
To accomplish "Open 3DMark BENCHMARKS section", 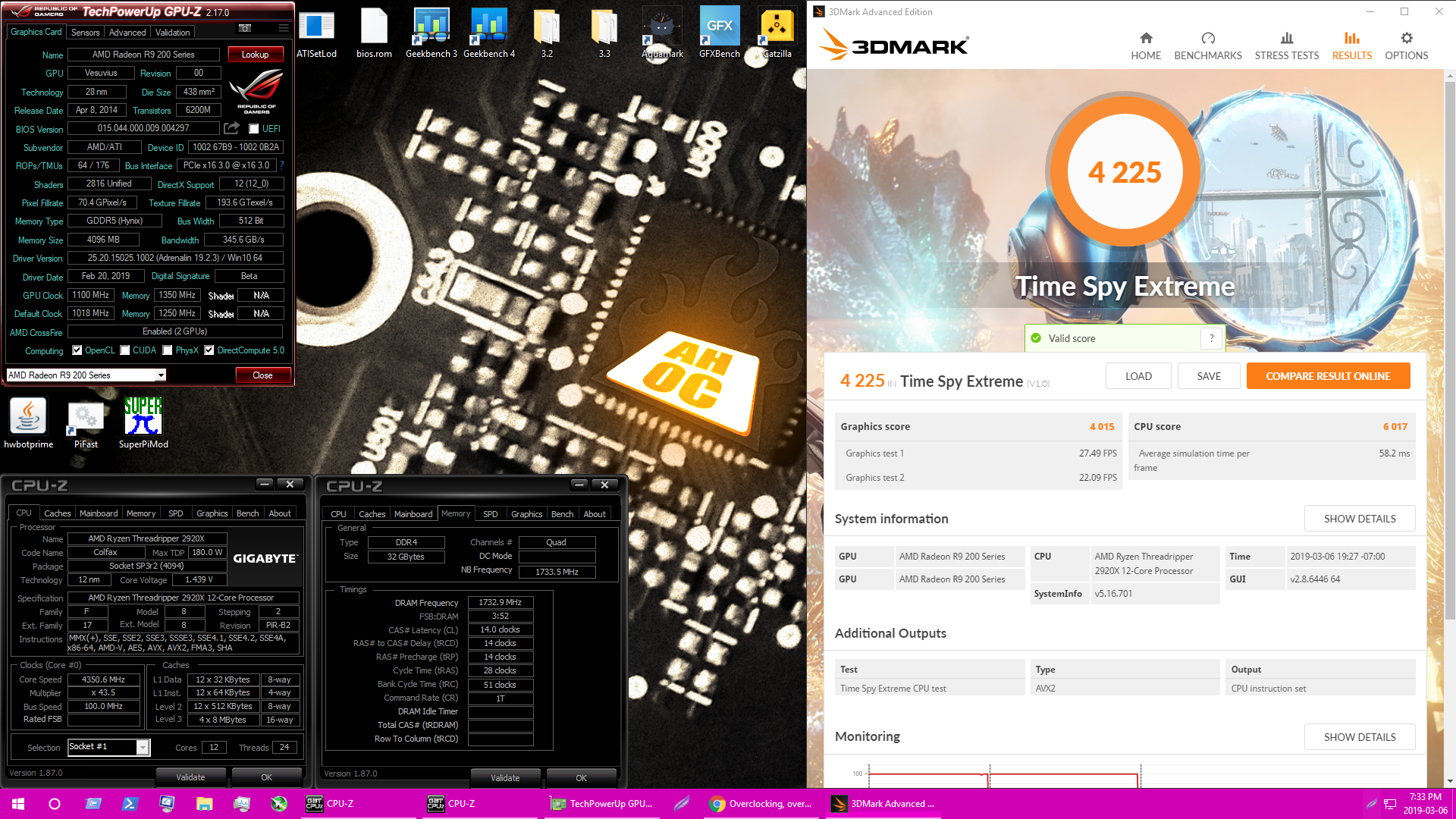I will 1208,46.
